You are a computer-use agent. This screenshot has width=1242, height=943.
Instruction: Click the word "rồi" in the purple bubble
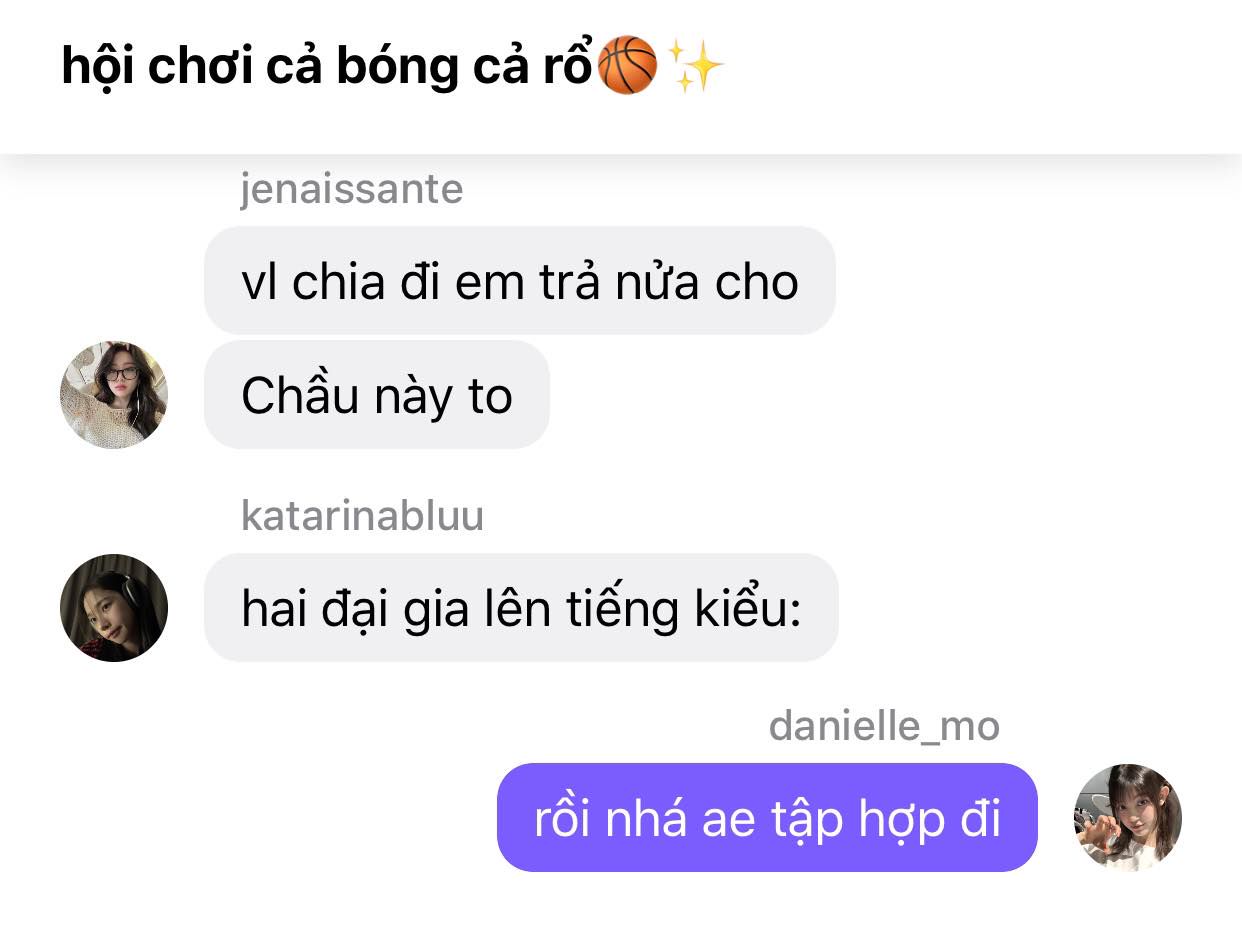click(x=562, y=819)
